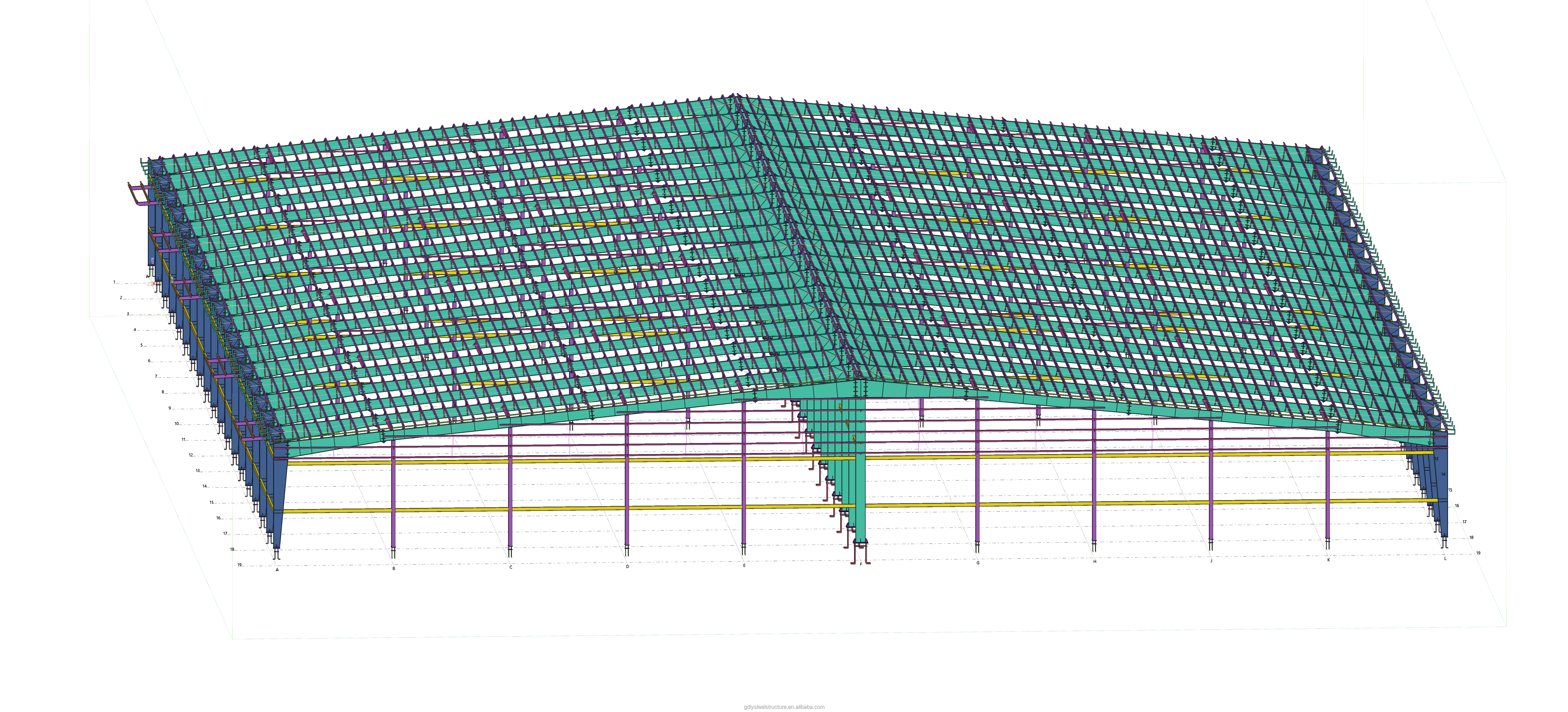Select grid number 16 on right side
The width and height of the screenshot is (1568, 712).
[x=1457, y=506]
